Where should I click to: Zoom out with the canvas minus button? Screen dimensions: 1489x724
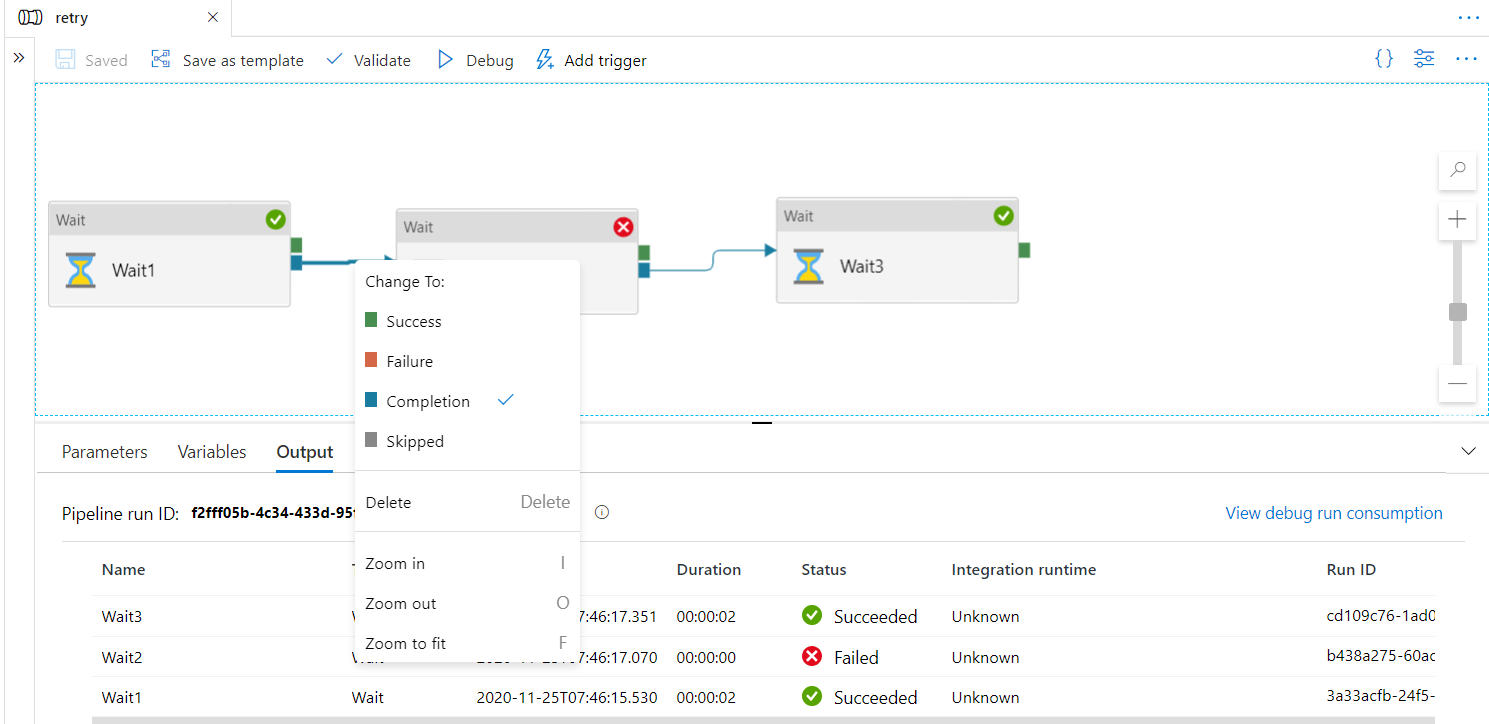point(1457,383)
